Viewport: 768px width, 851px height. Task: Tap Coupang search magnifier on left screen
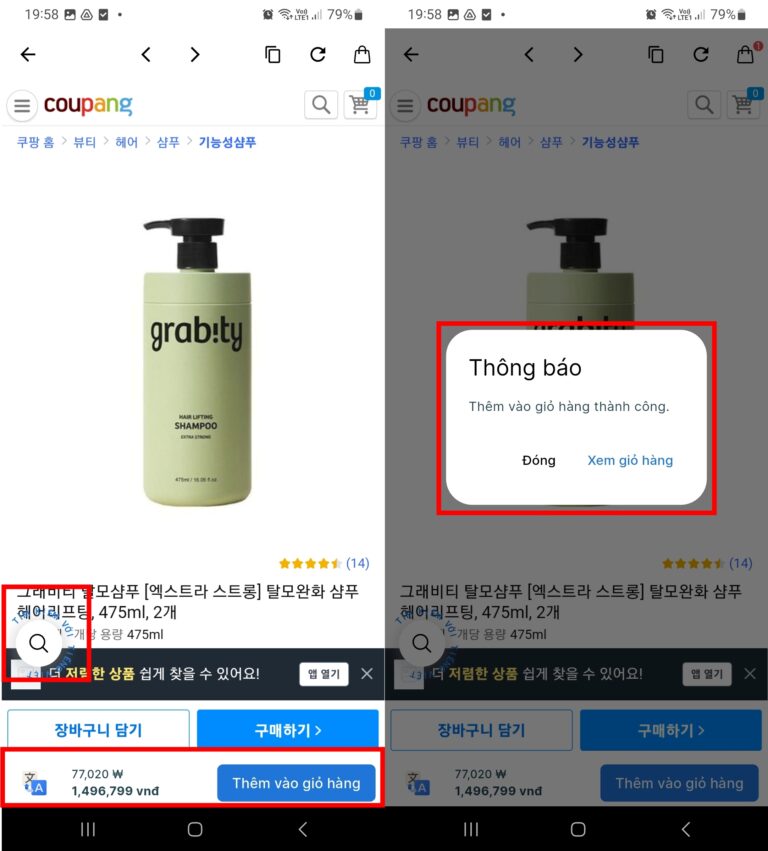click(321, 104)
